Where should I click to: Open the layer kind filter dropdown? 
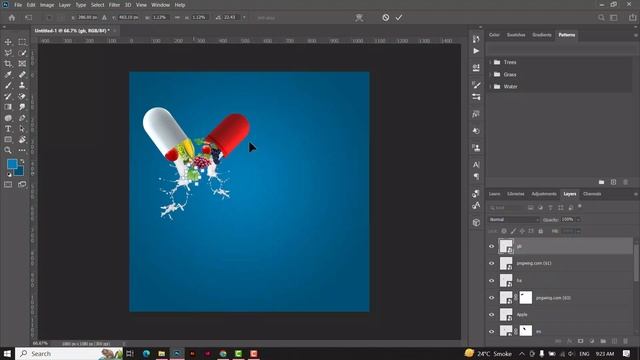pos(507,208)
